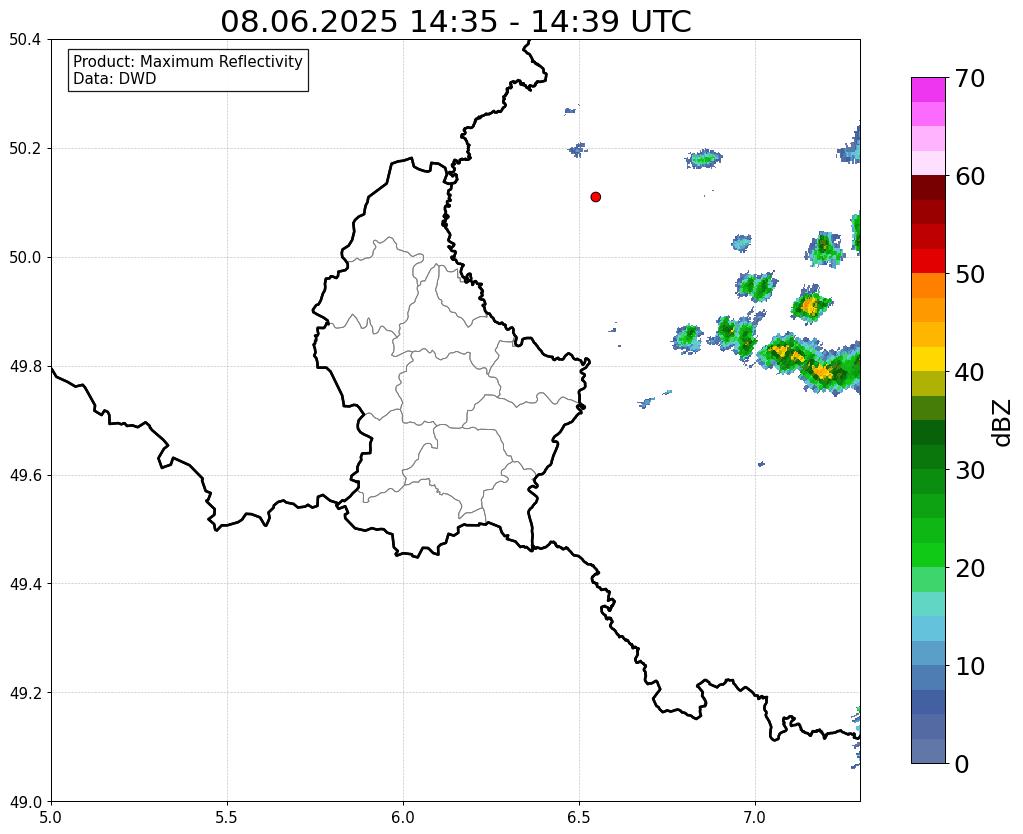The image size is (1023, 834).
Task: Click the 'dBZ' colorbar axis label
Action: [x=1003, y=422]
